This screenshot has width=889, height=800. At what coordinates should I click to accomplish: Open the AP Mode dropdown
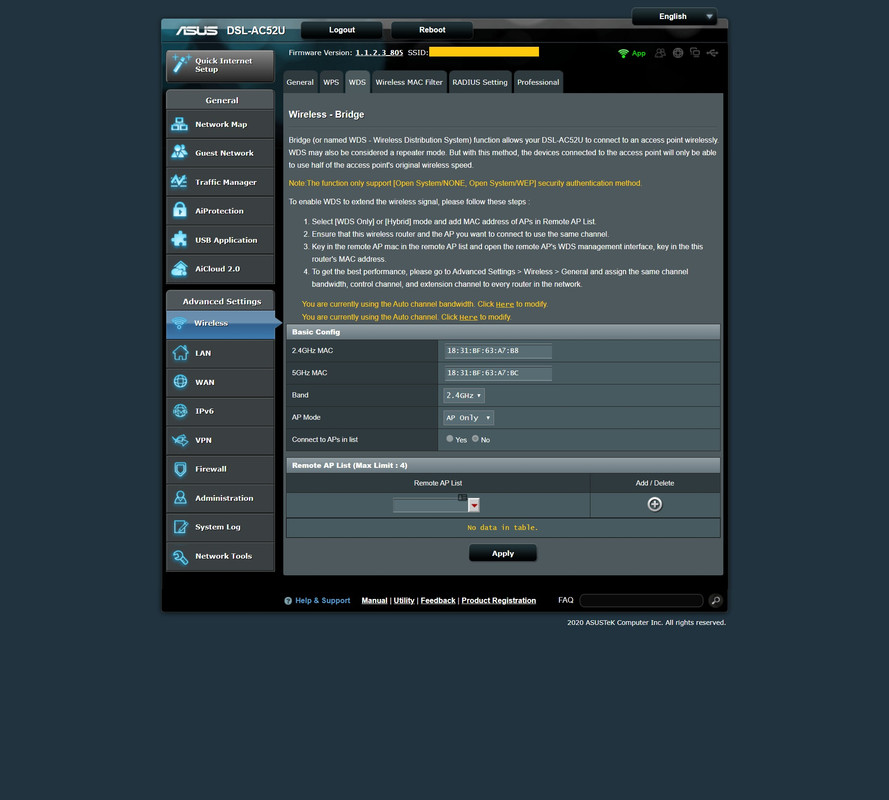468,417
